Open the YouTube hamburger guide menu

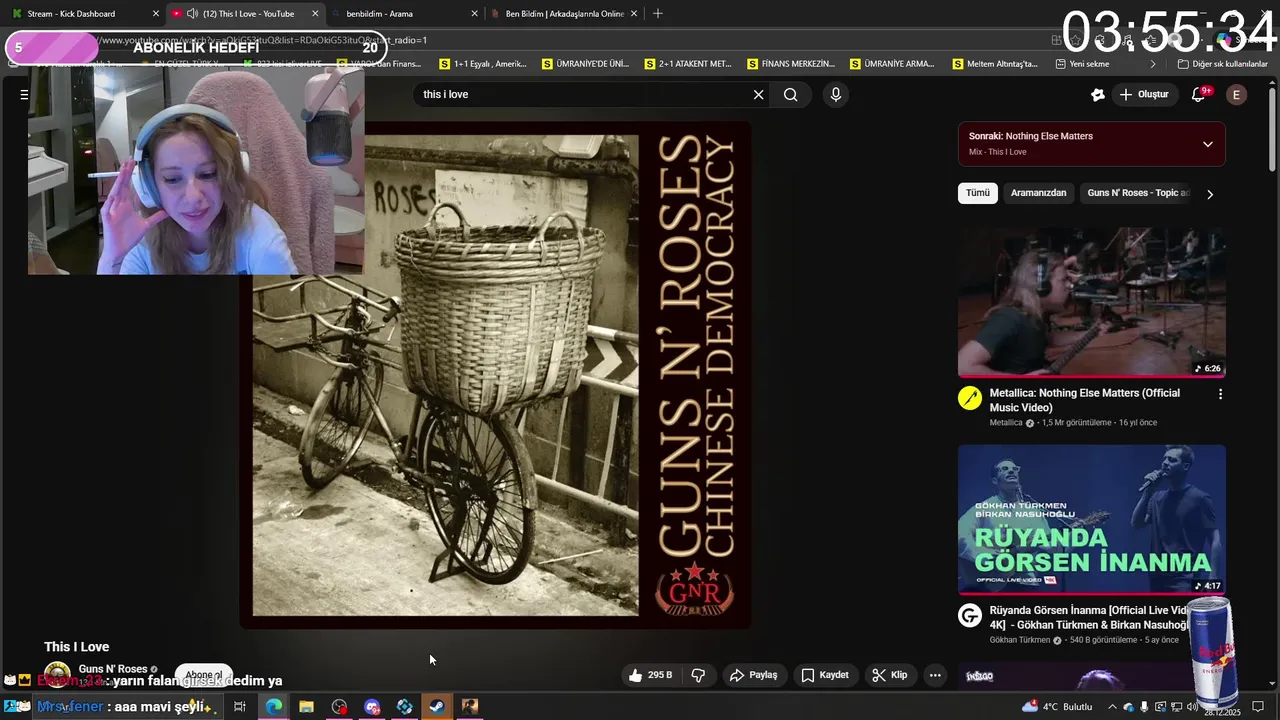(x=24, y=94)
